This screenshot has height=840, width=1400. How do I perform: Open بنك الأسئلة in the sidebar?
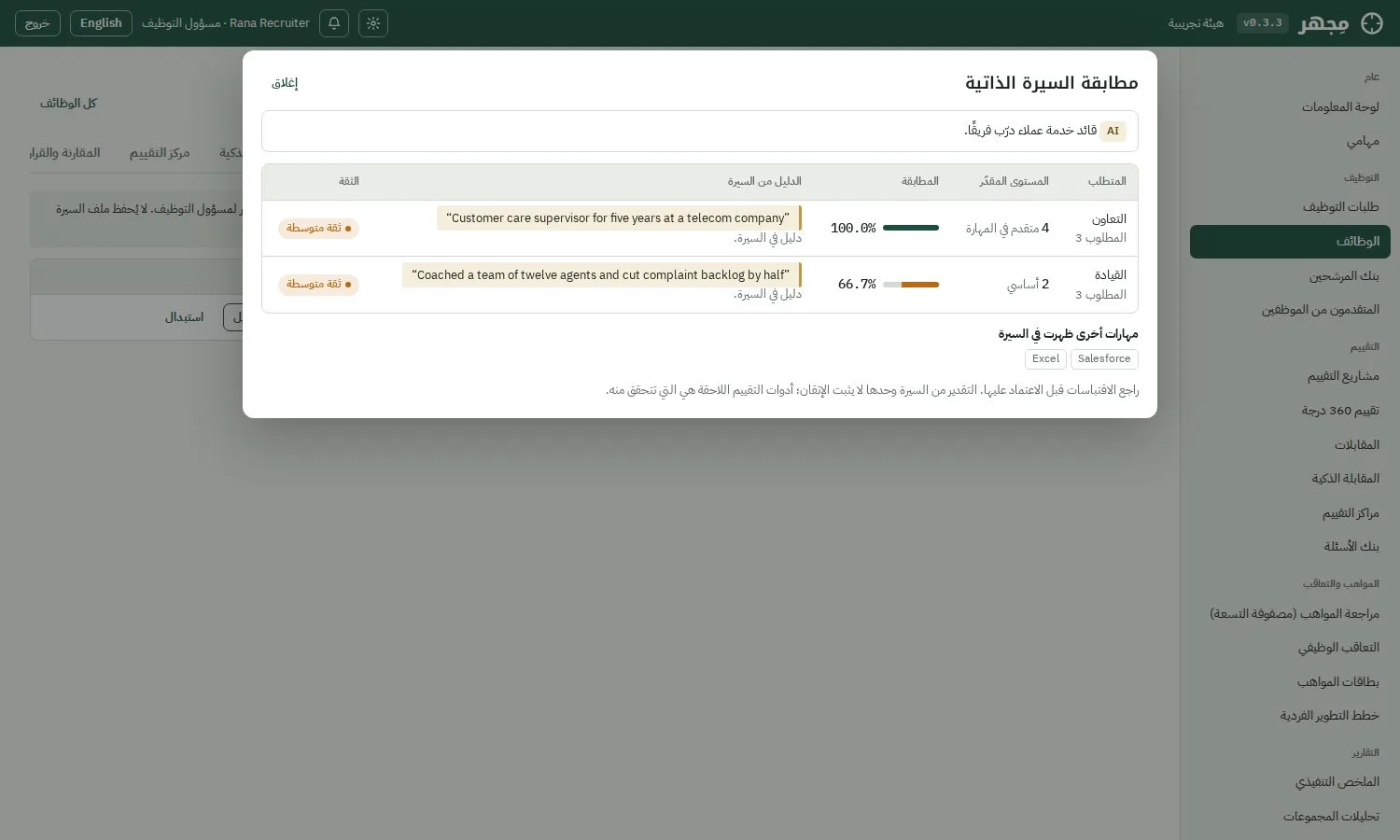(x=1290, y=547)
